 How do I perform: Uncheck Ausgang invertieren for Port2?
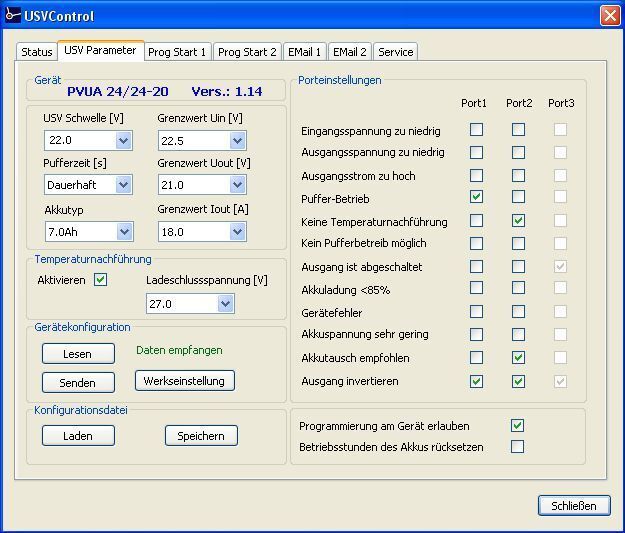coord(518,382)
